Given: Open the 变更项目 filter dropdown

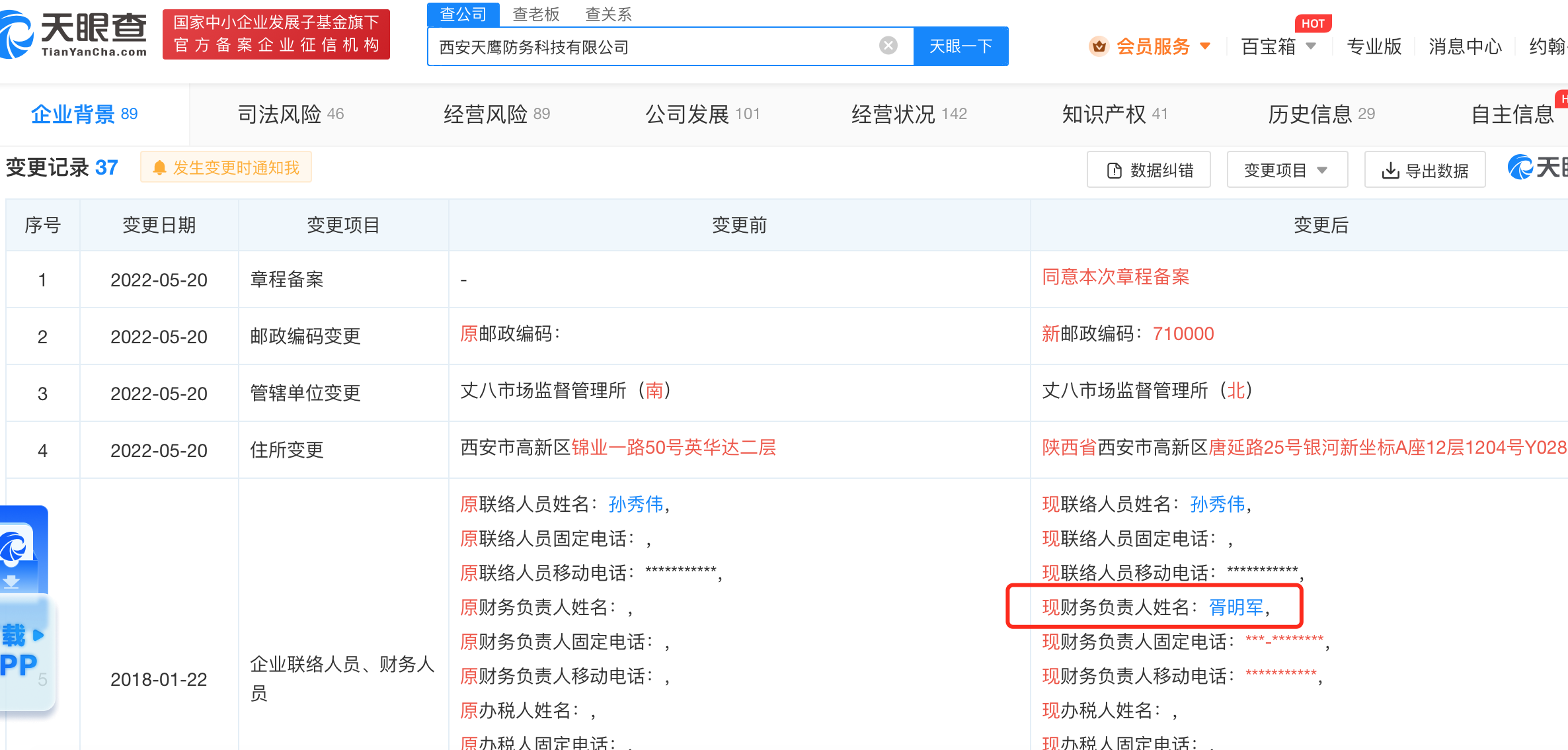Looking at the screenshot, I should click(x=1286, y=171).
